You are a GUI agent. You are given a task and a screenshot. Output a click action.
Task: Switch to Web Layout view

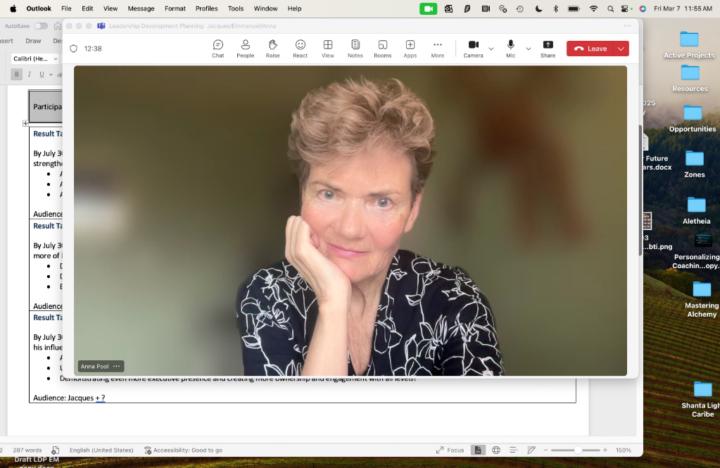pos(496,450)
